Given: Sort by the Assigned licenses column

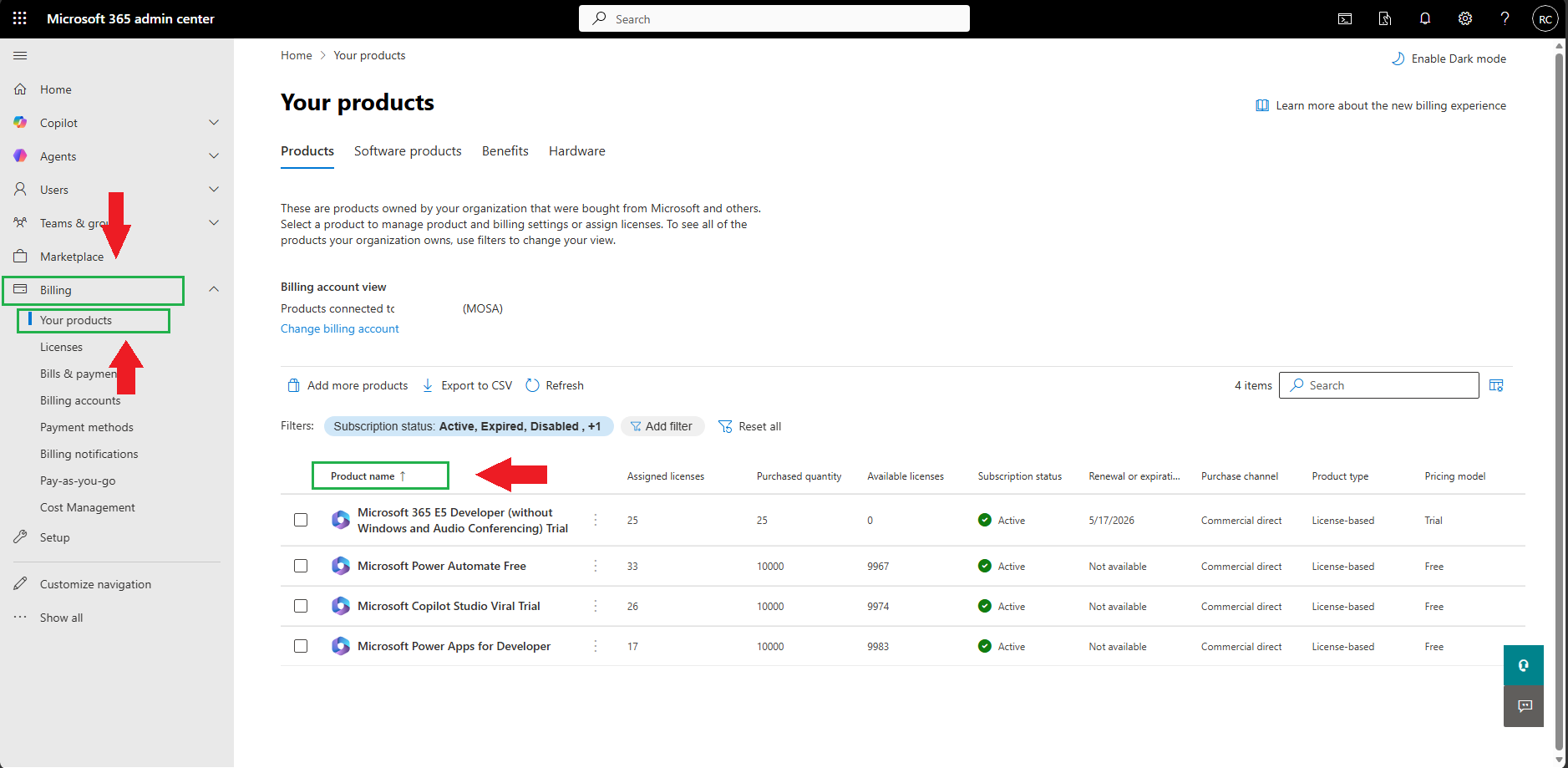Looking at the screenshot, I should [x=666, y=476].
